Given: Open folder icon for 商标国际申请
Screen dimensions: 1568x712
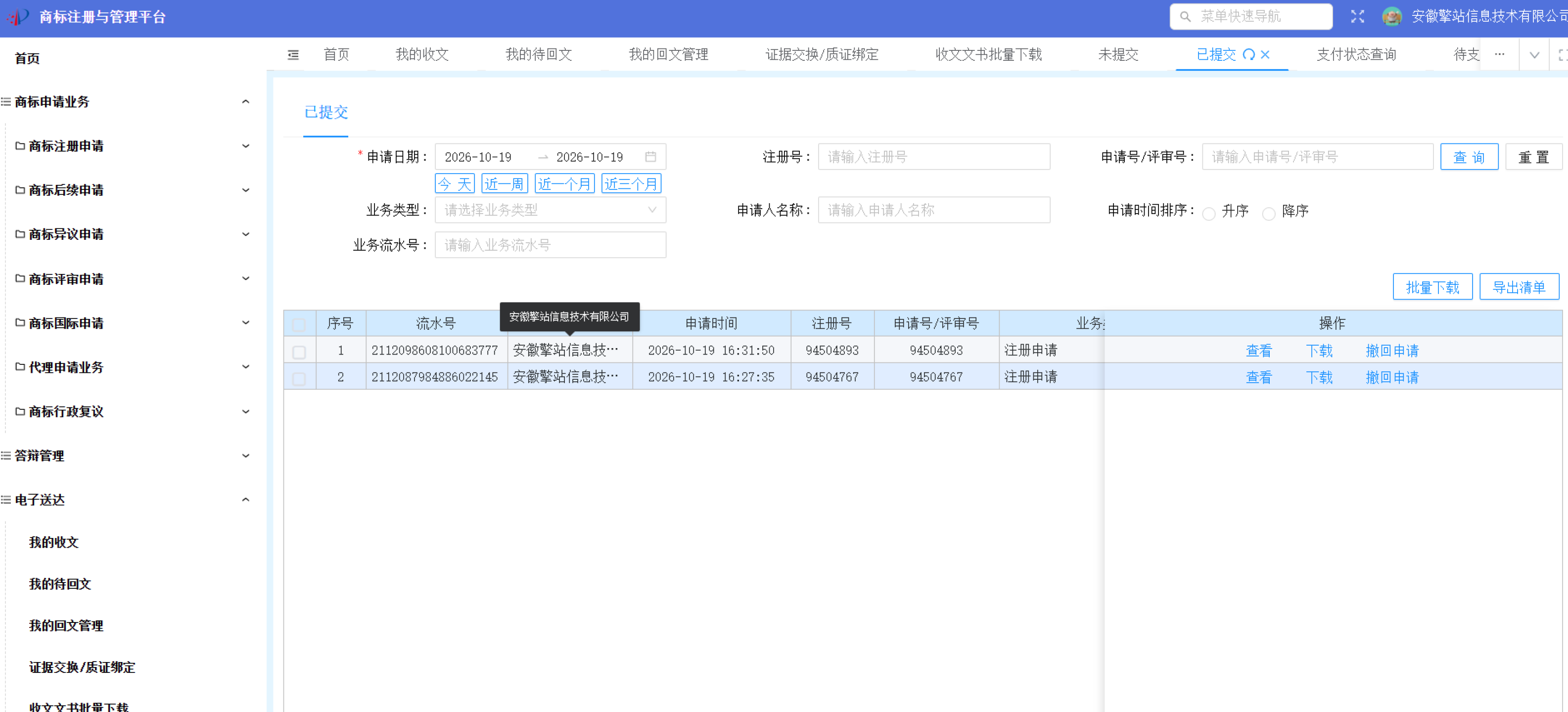Looking at the screenshot, I should point(20,322).
